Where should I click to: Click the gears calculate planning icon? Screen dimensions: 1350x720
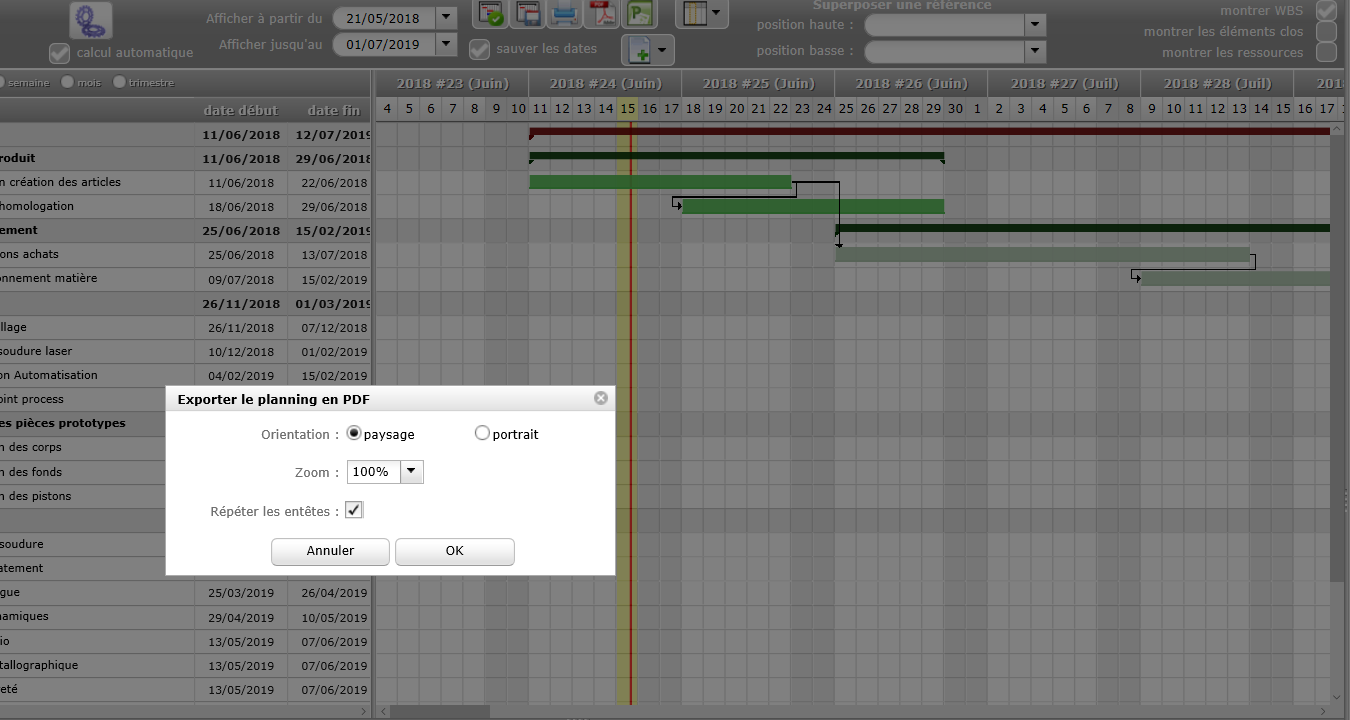click(x=91, y=20)
